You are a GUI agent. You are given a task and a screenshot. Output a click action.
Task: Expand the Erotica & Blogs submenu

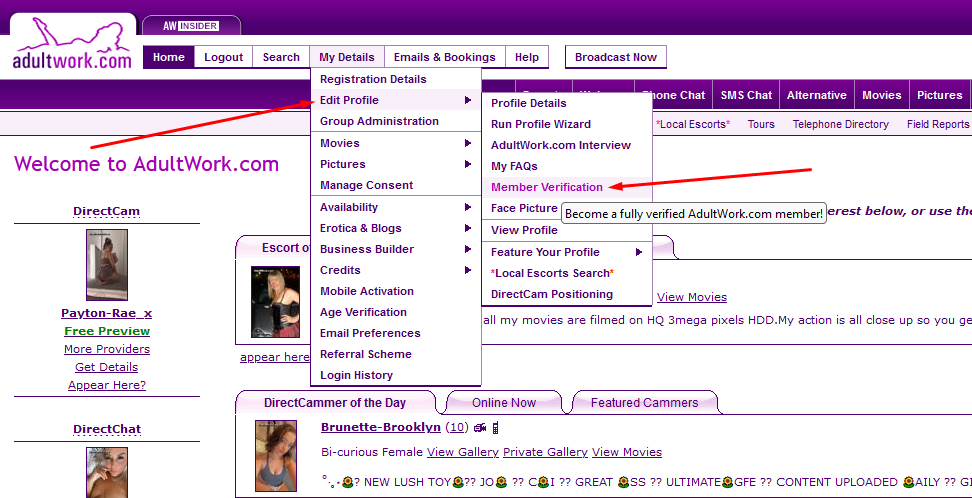click(395, 228)
